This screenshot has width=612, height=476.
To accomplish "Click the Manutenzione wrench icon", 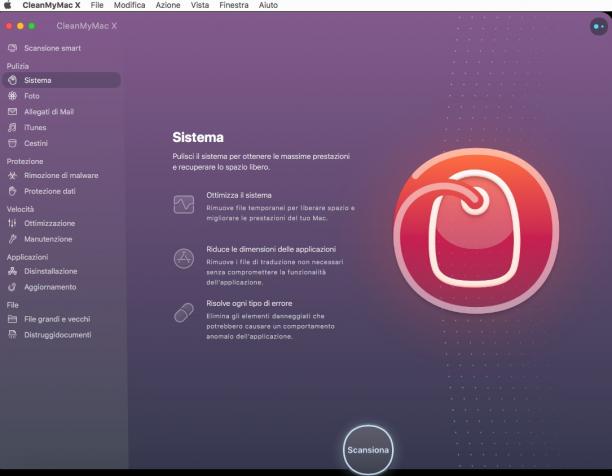I will click(x=12, y=239).
